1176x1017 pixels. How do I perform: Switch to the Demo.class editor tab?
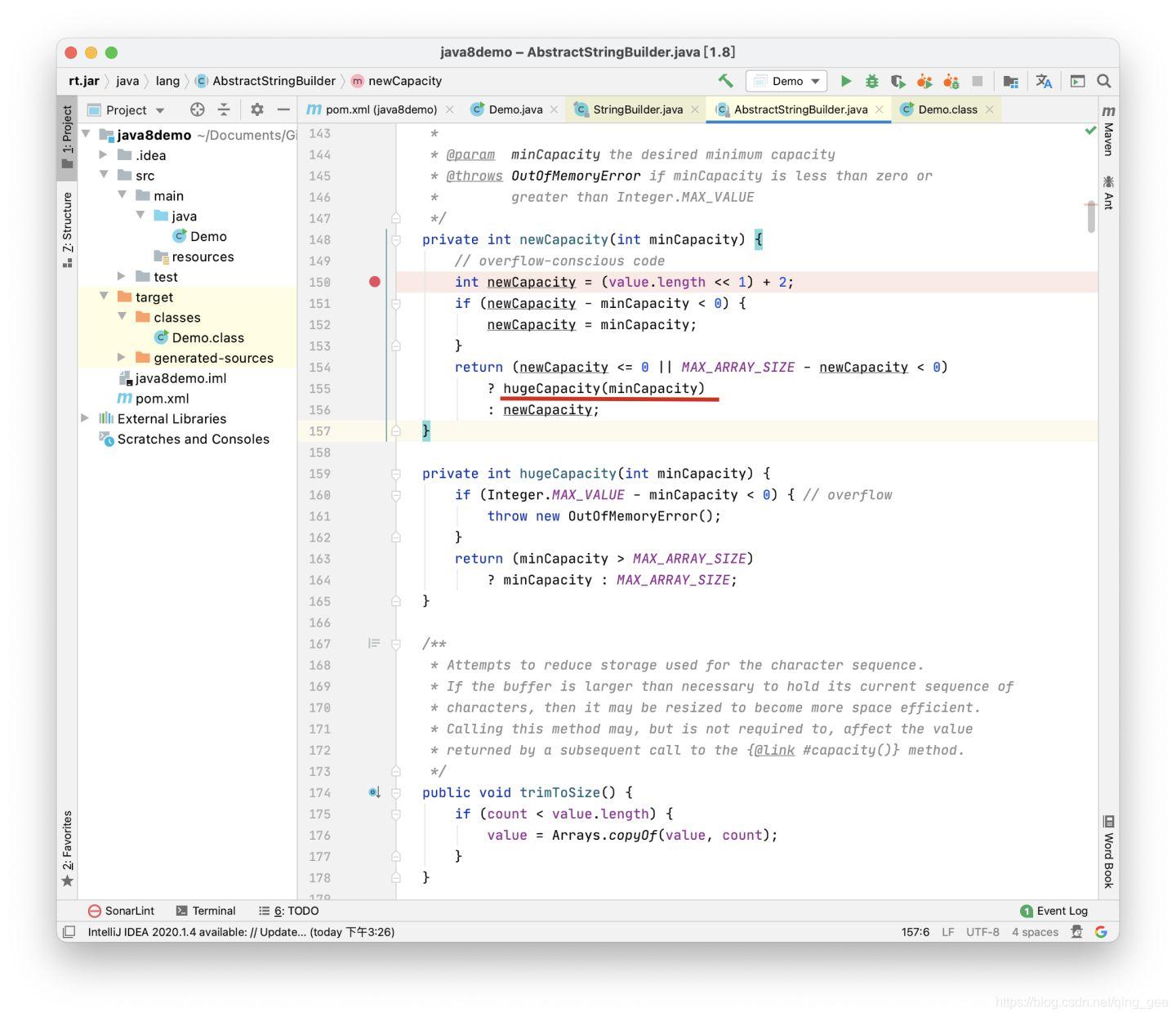(947, 109)
